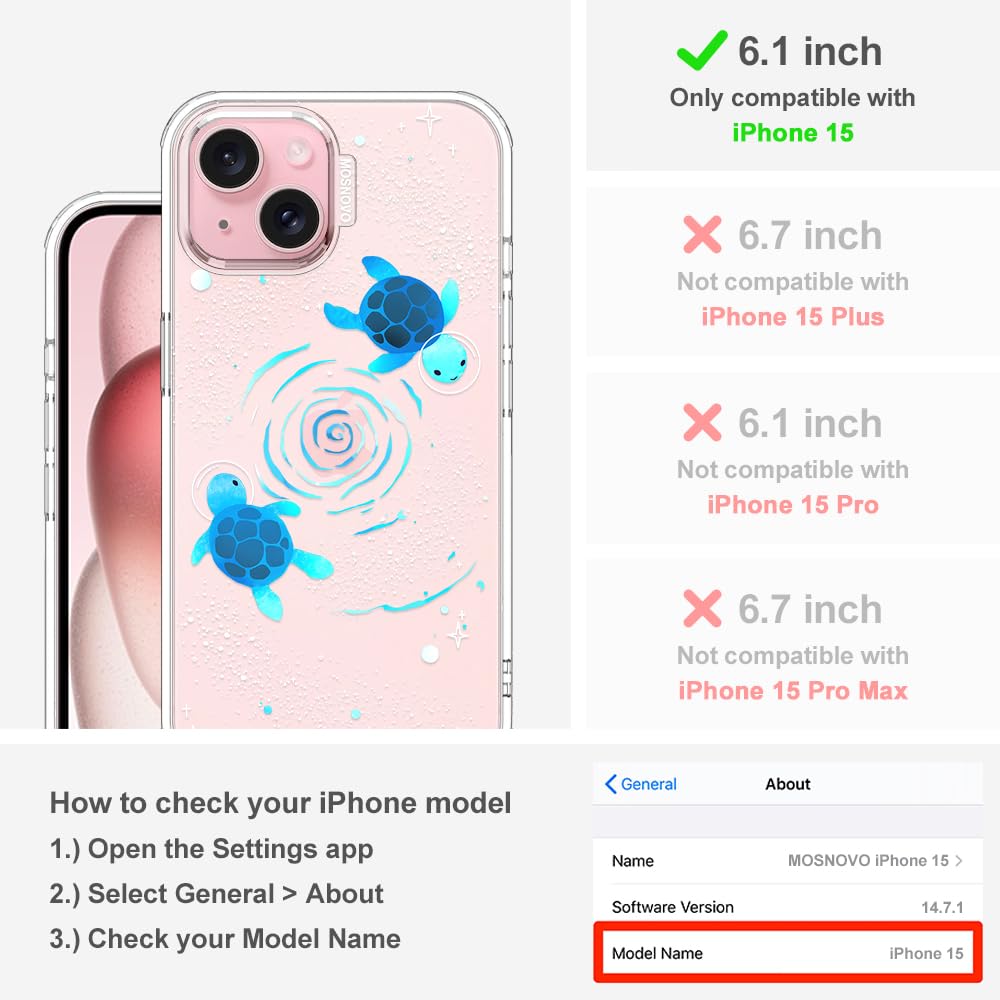Click the Software Version row
The height and width of the screenshot is (1000, 1000).
pos(788,907)
